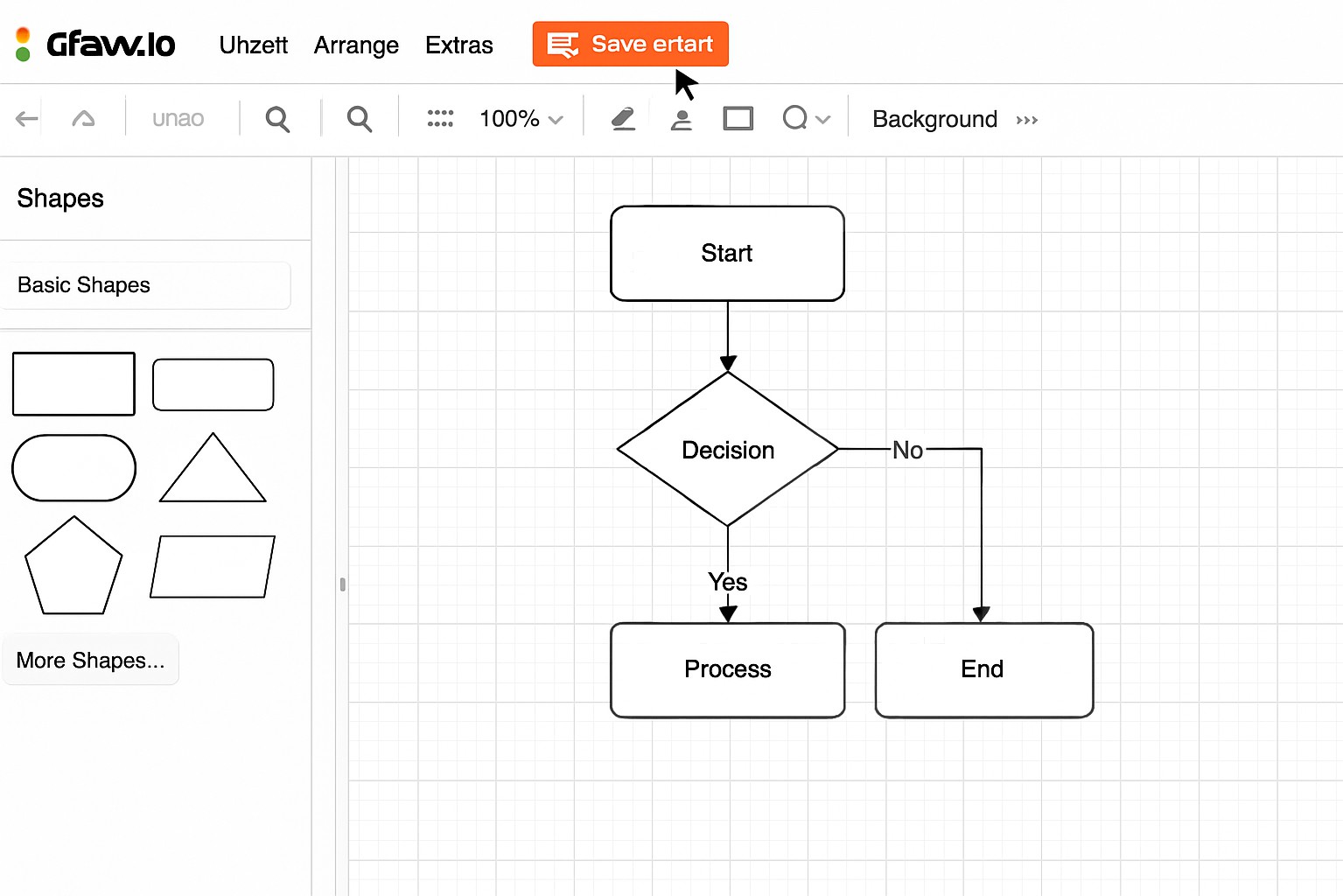The width and height of the screenshot is (1343, 896).
Task: Open the circle shape dropdown
Action: [x=805, y=118]
